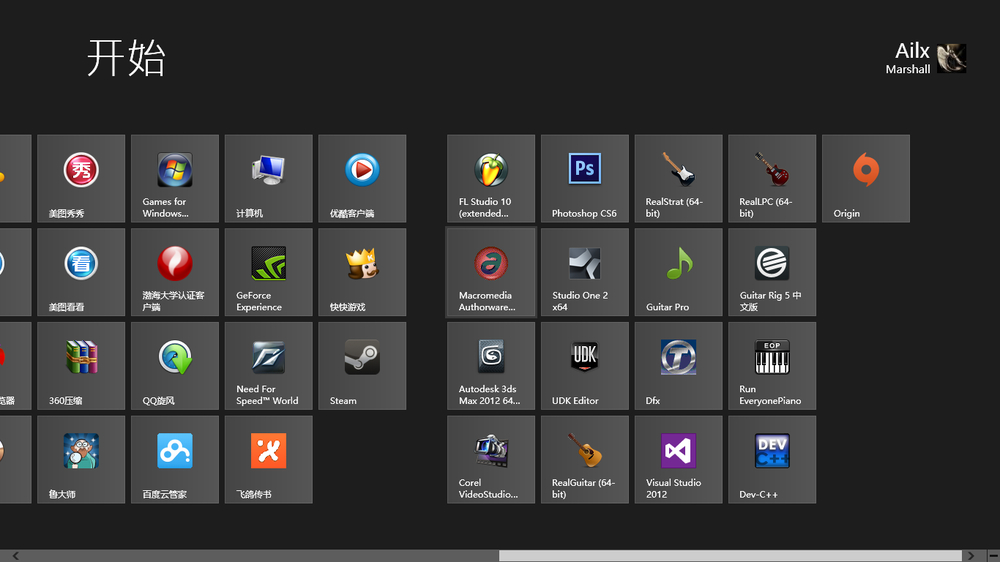Click the zoom-out minus button
The image size is (1000, 562).
tap(994, 556)
